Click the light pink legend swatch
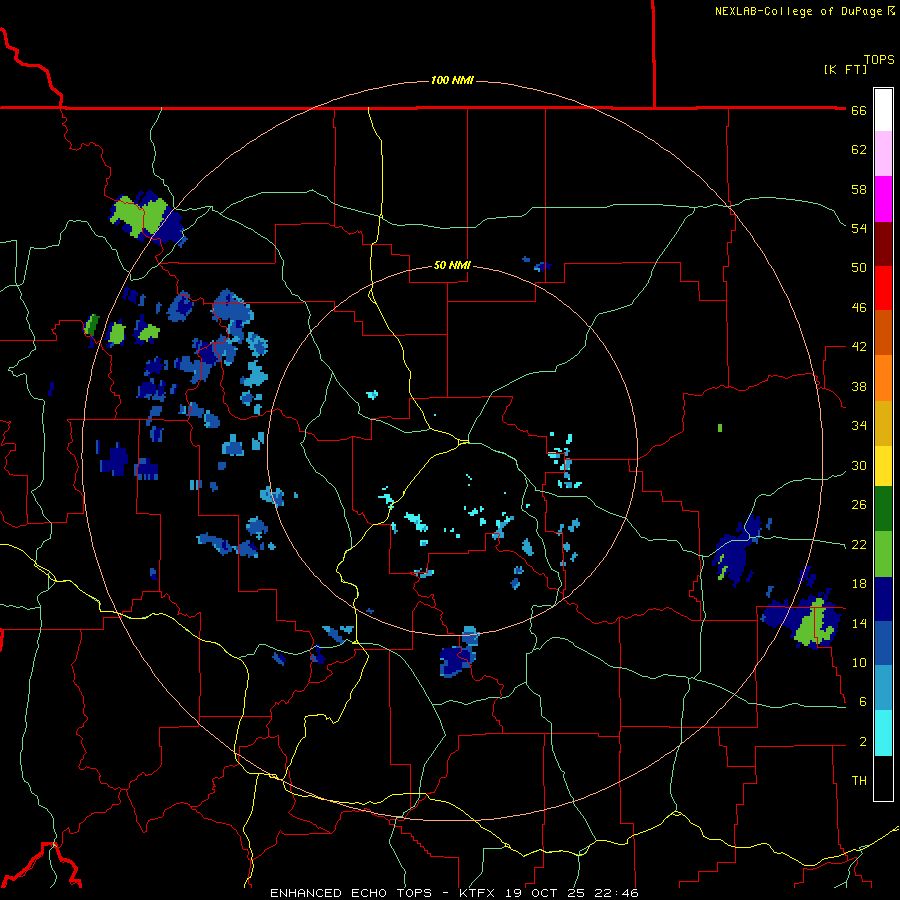Screen dimensions: 900x900 (883, 154)
